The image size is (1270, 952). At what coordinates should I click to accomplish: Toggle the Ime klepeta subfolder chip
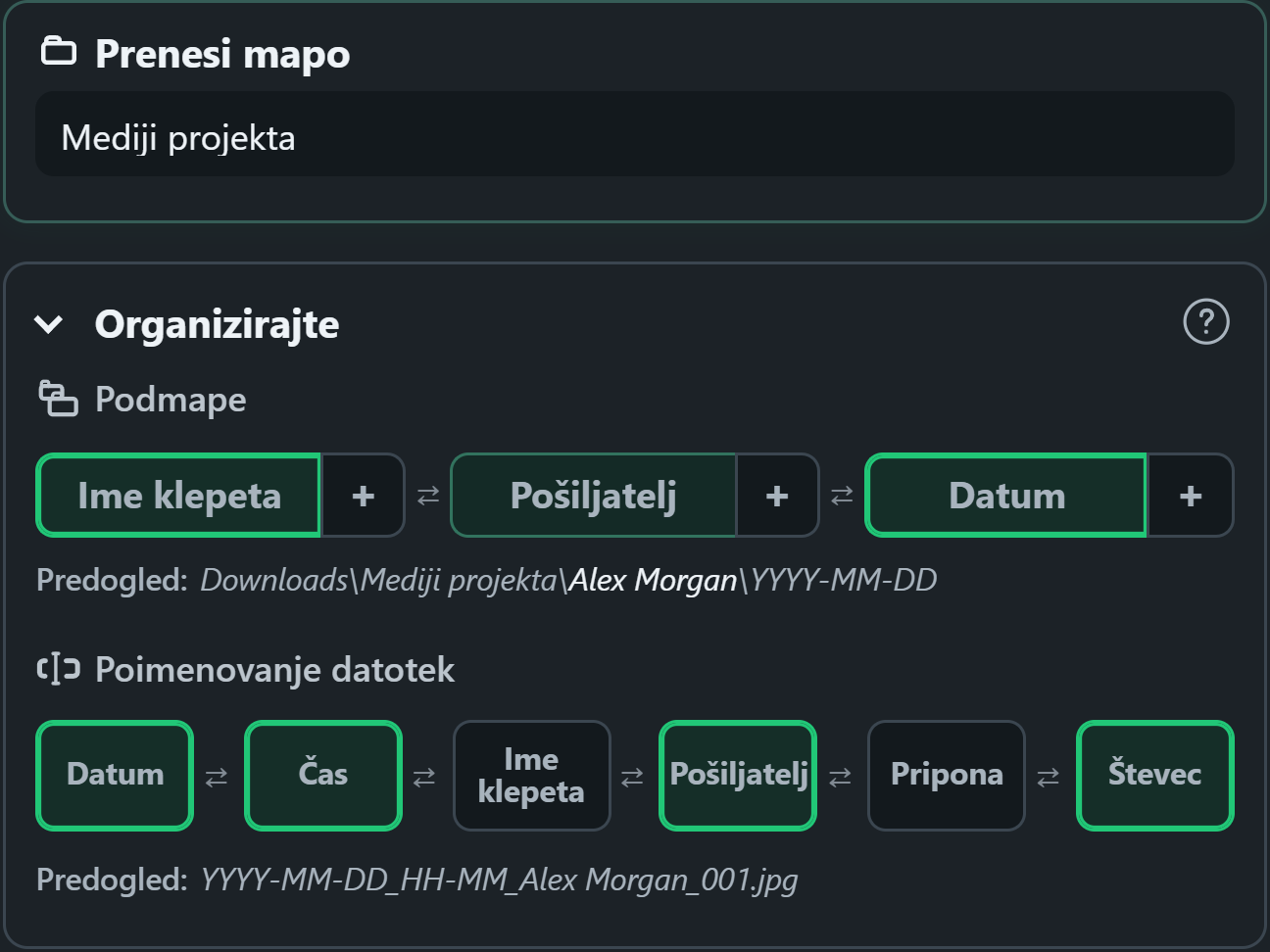pos(179,496)
